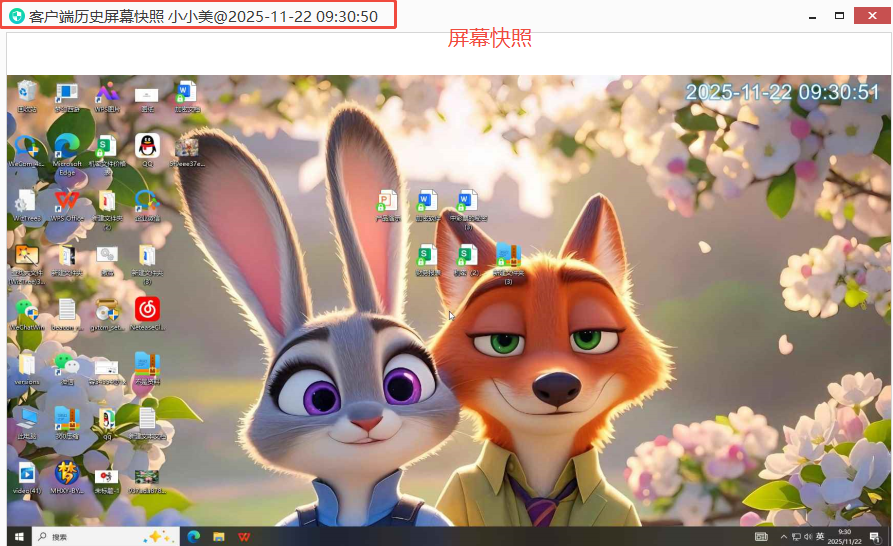Open Edge from the taskbar
The image size is (893, 546).
coord(194,536)
